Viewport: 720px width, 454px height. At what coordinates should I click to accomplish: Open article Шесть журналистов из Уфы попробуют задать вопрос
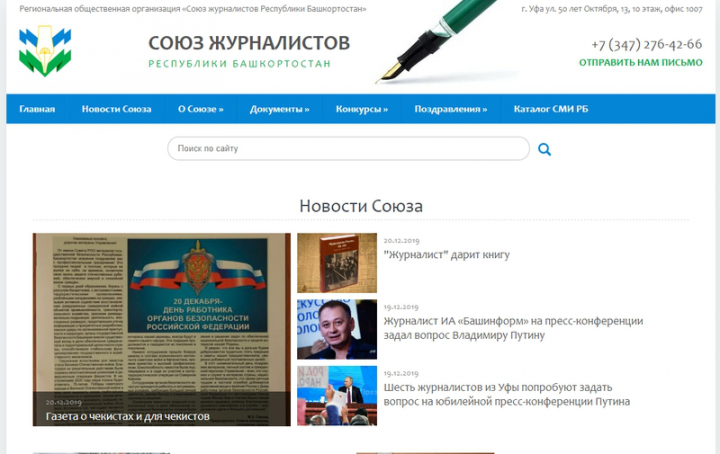click(506, 394)
